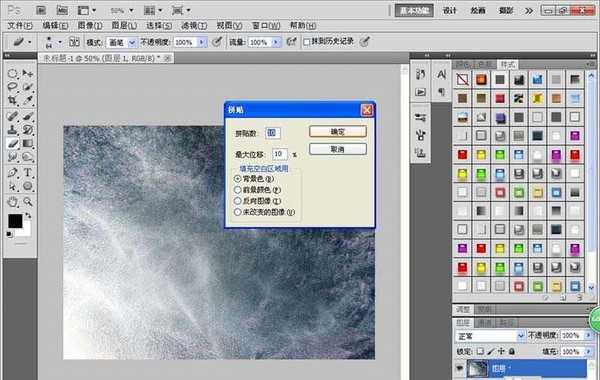
Task: Click the foreground black color swatch
Action: (14, 220)
